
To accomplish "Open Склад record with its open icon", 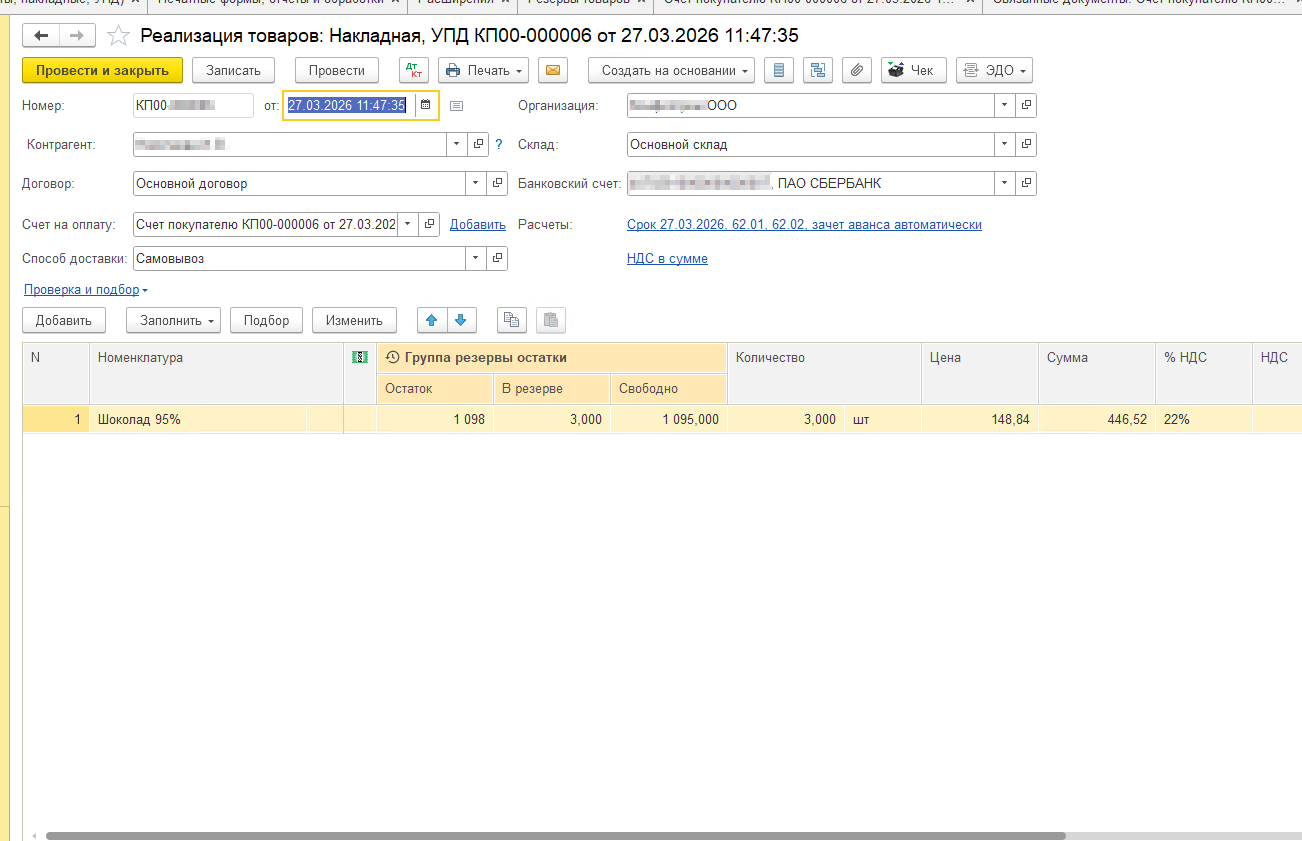I will click(1026, 144).
